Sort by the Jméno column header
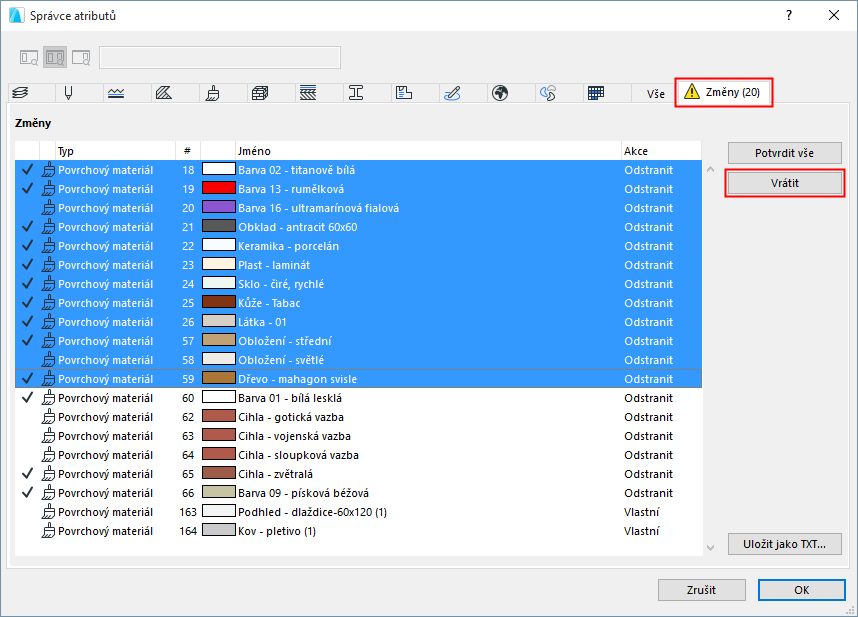 coord(428,151)
